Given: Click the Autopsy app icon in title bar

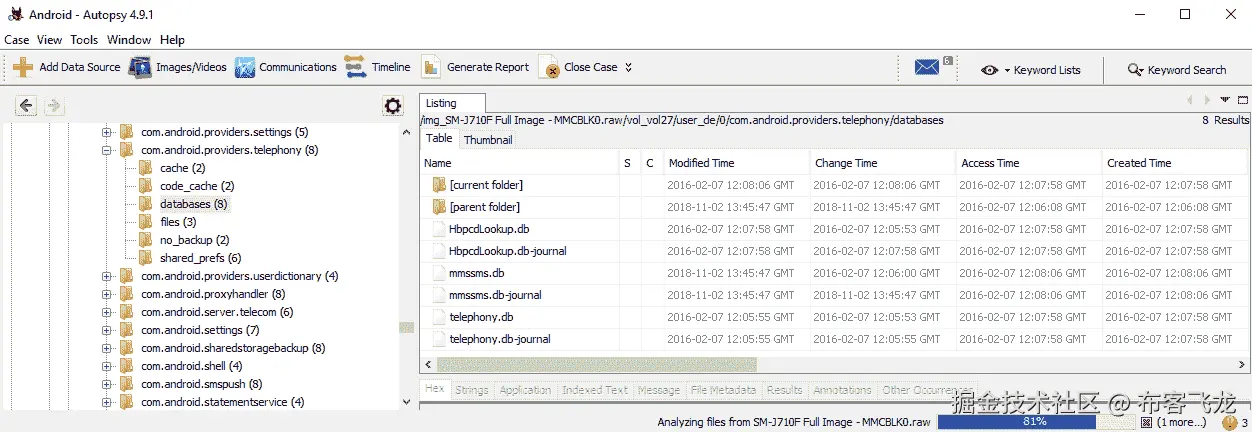Looking at the screenshot, I should 15,15.
